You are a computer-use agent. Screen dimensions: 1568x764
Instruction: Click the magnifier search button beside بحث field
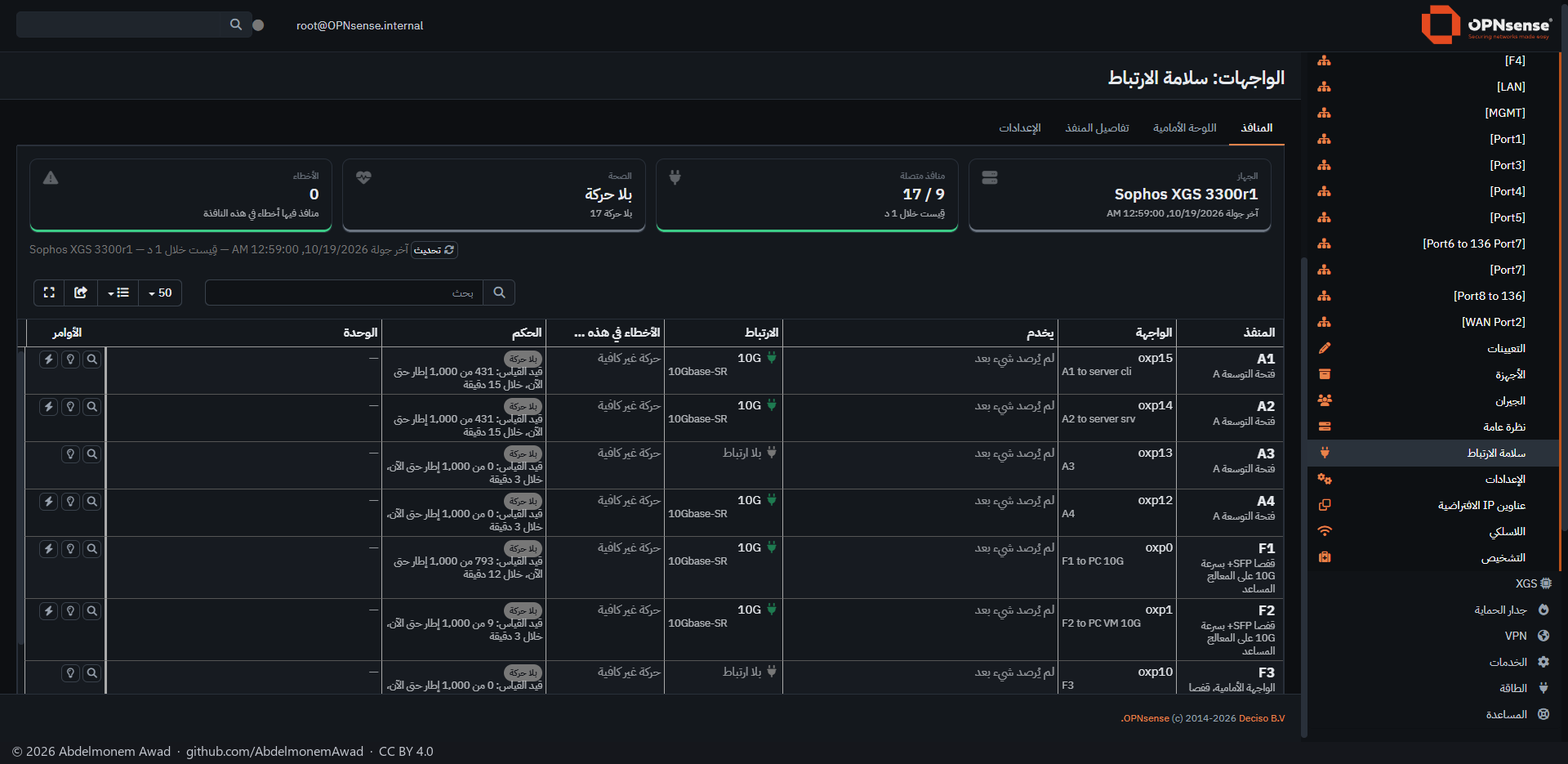[499, 293]
